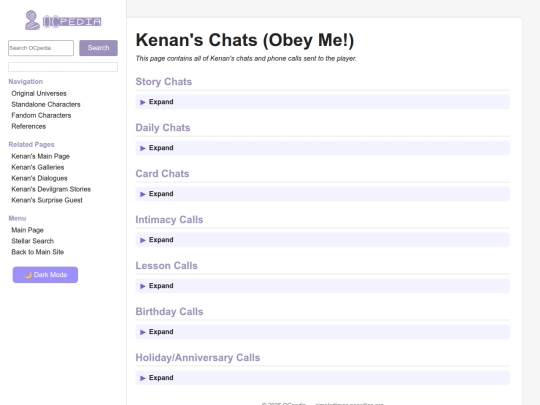The width and height of the screenshot is (540, 405).
Task: Open Kenan's Galleries
Action: pyautogui.click(x=38, y=167)
